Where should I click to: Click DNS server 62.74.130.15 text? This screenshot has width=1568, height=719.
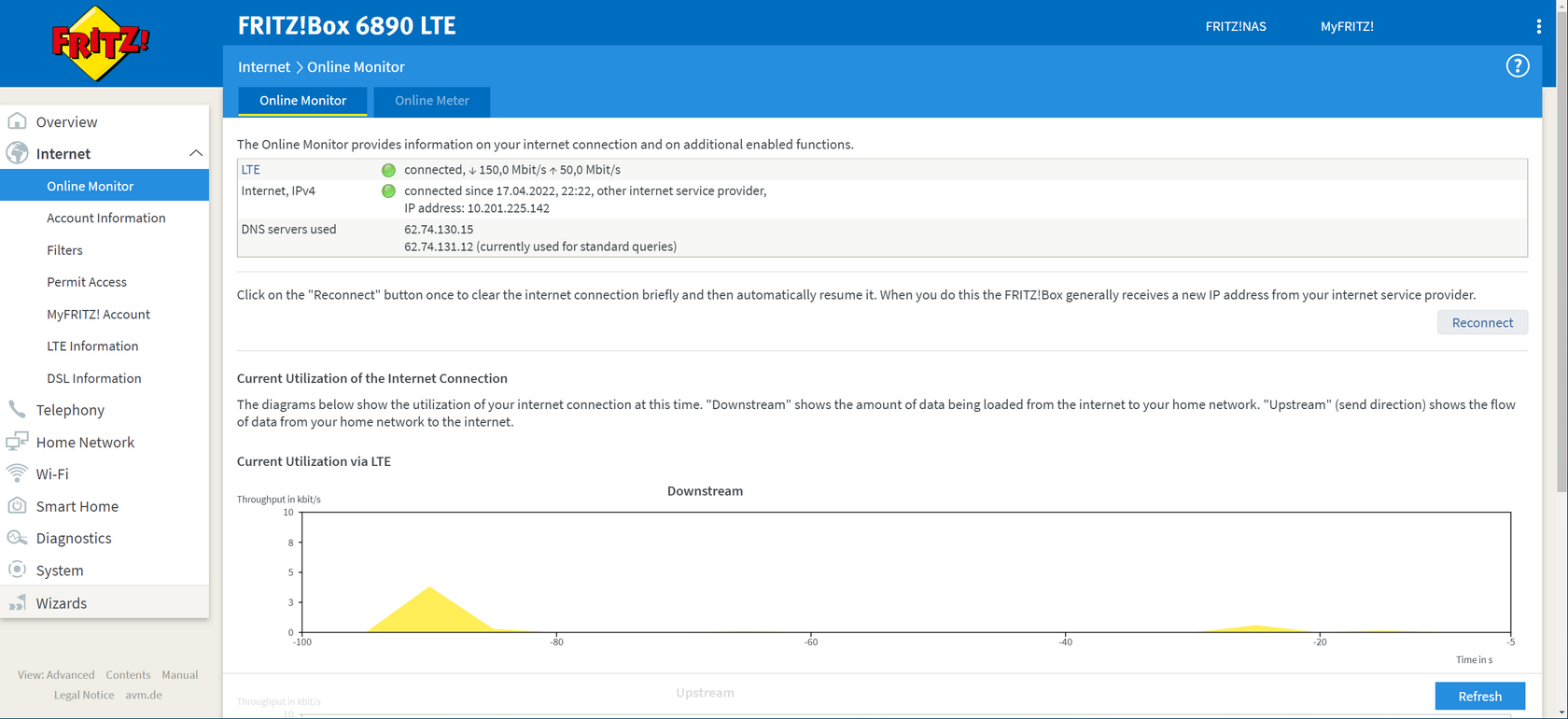439,229
